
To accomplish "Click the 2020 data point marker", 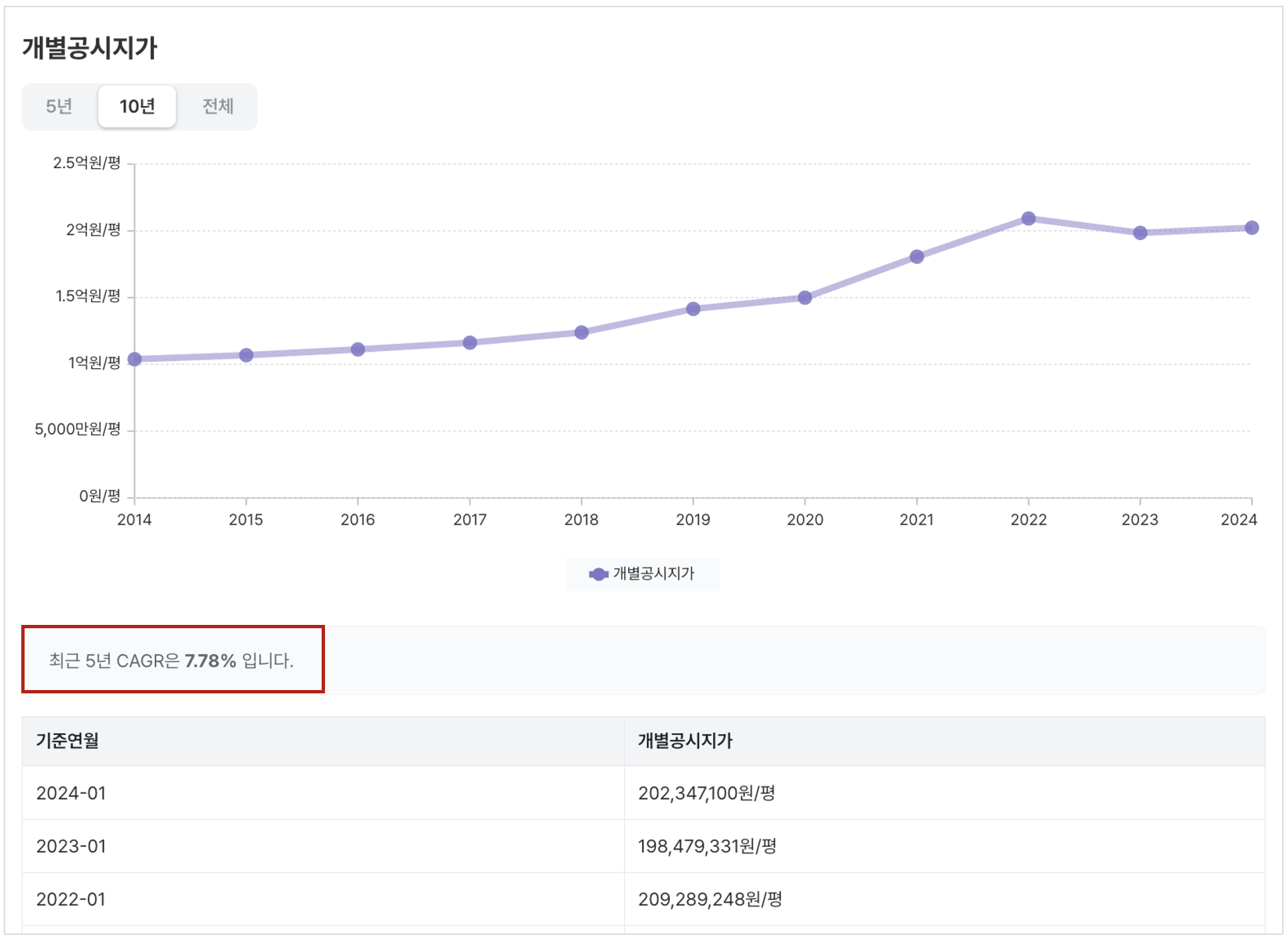I will pyautogui.click(x=805, y=297).
